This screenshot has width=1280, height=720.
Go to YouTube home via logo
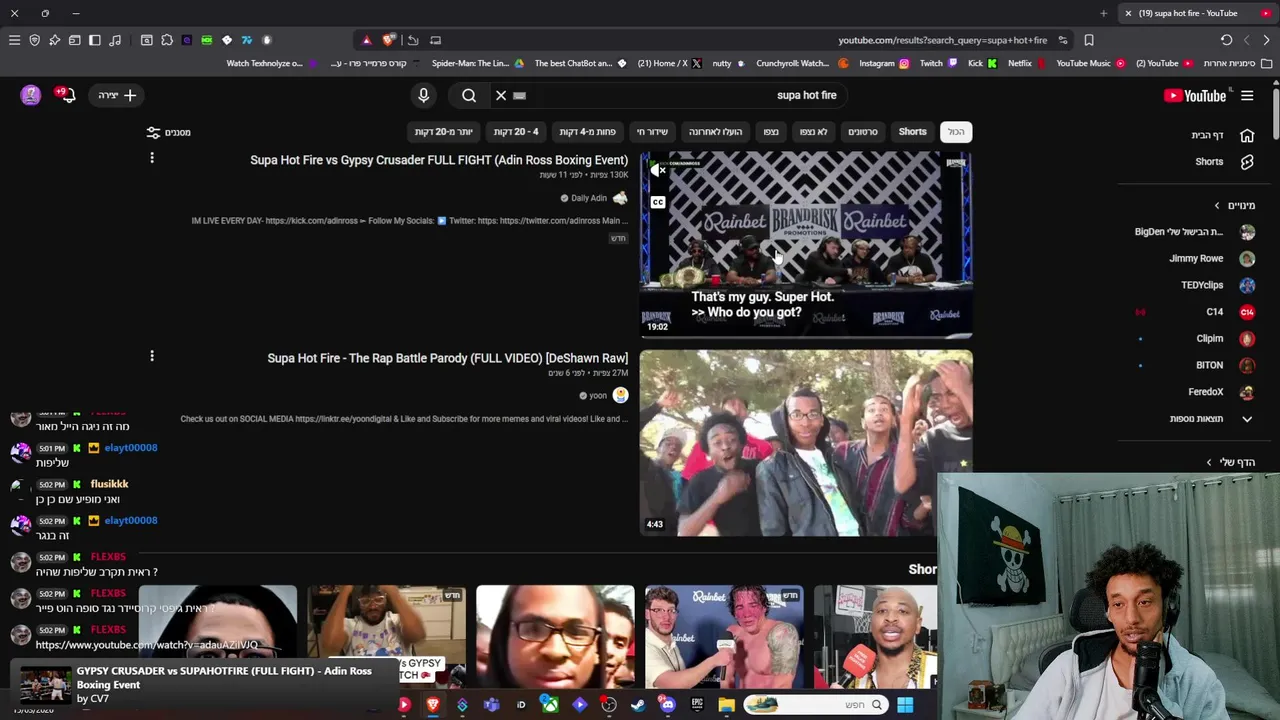point(1195,96)
